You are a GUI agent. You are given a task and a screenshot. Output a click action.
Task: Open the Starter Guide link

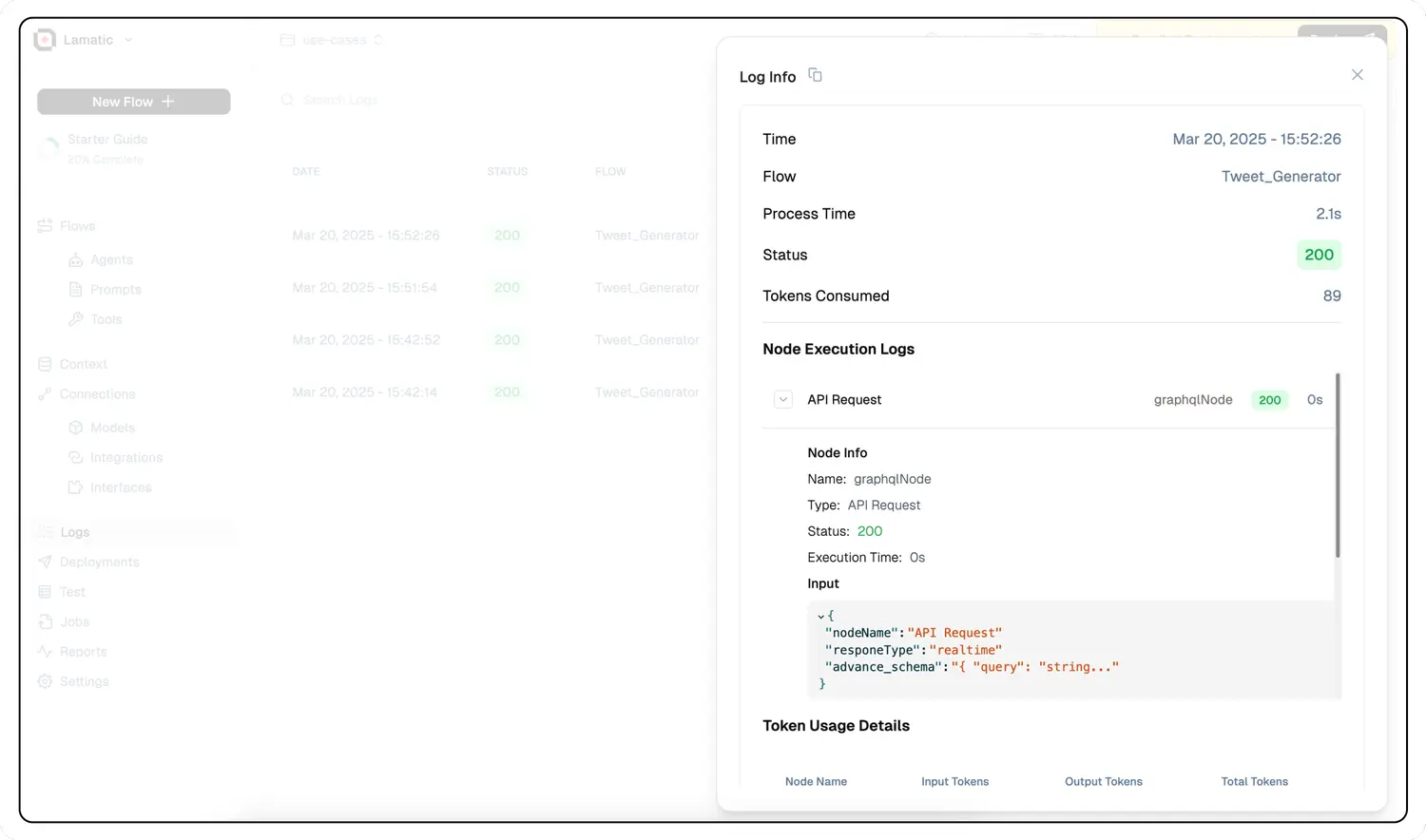[x=106, y=140]
